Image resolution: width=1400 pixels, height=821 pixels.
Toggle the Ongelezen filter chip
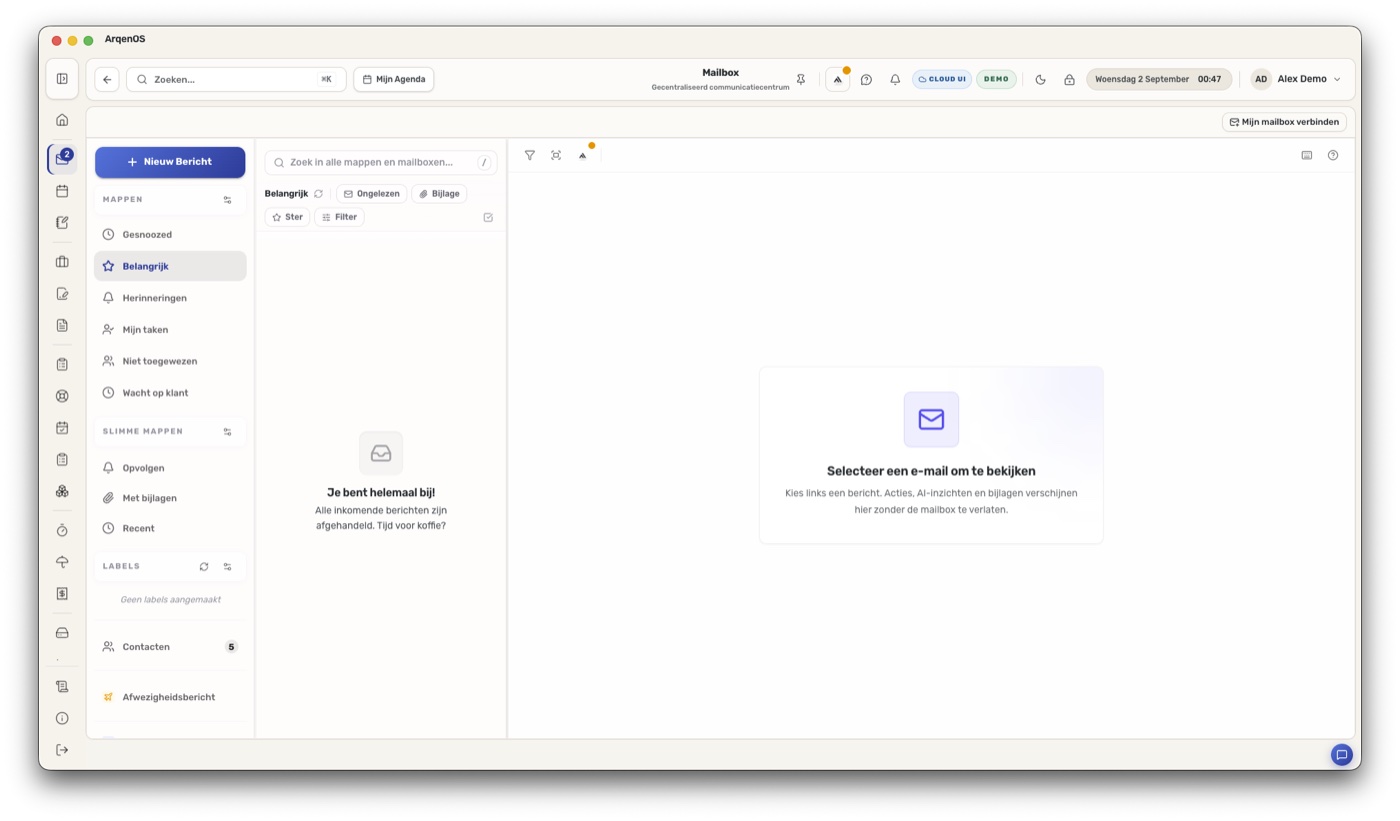click(x=371, y=194)
